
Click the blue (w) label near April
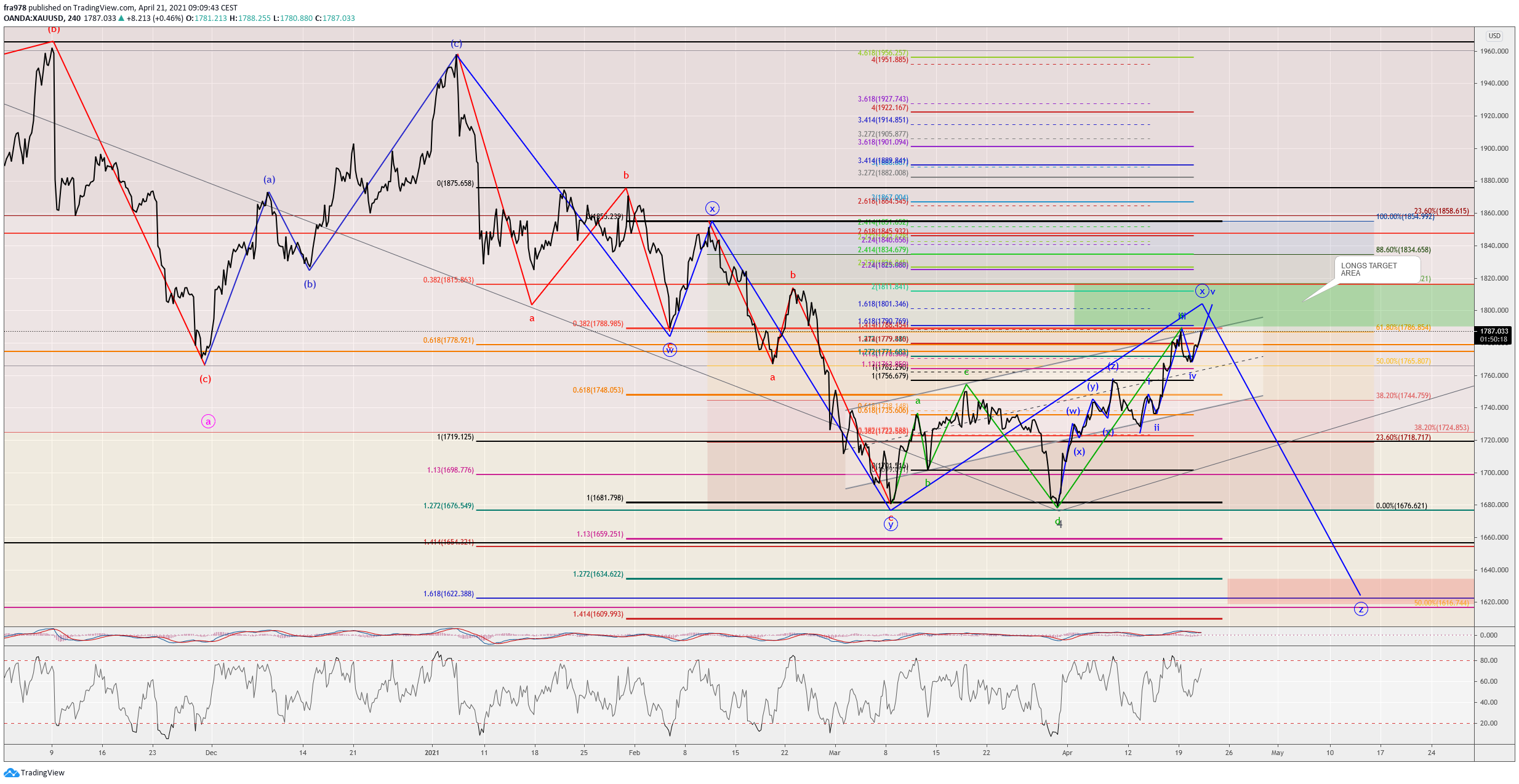[x=1073, y=411]
